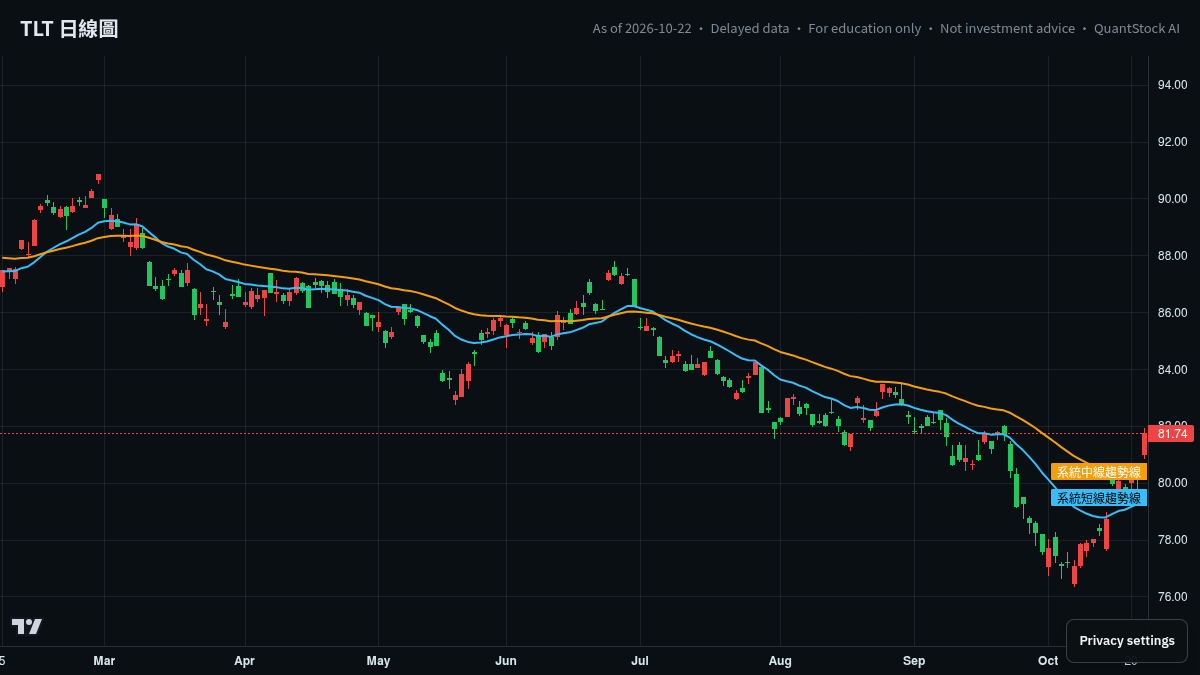Click the QuantStock AI text in header
This screenshot has width=1200, height=675.
(1137, 29)
